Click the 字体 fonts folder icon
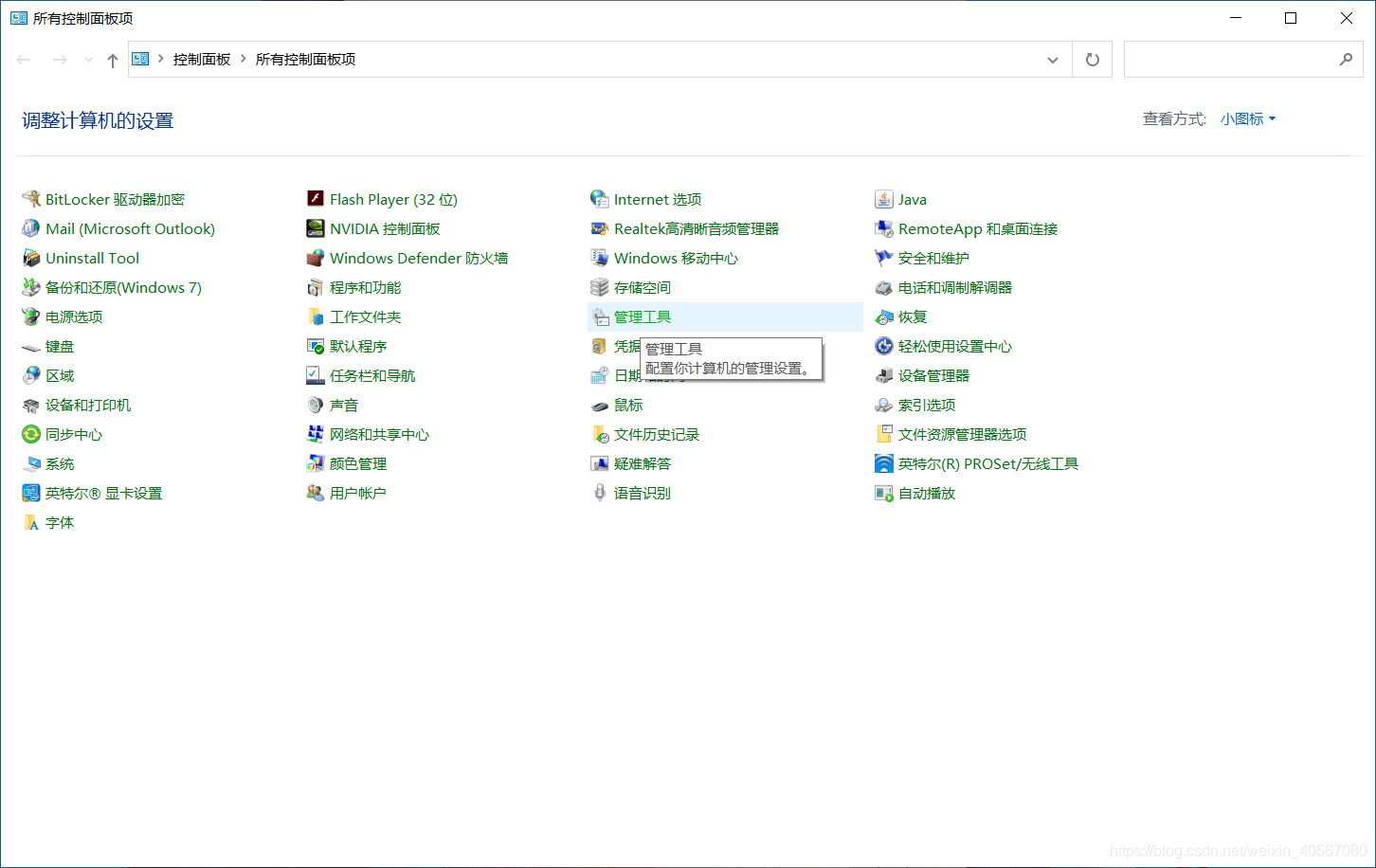This screenshot has width=1376, height=868. 31,522
